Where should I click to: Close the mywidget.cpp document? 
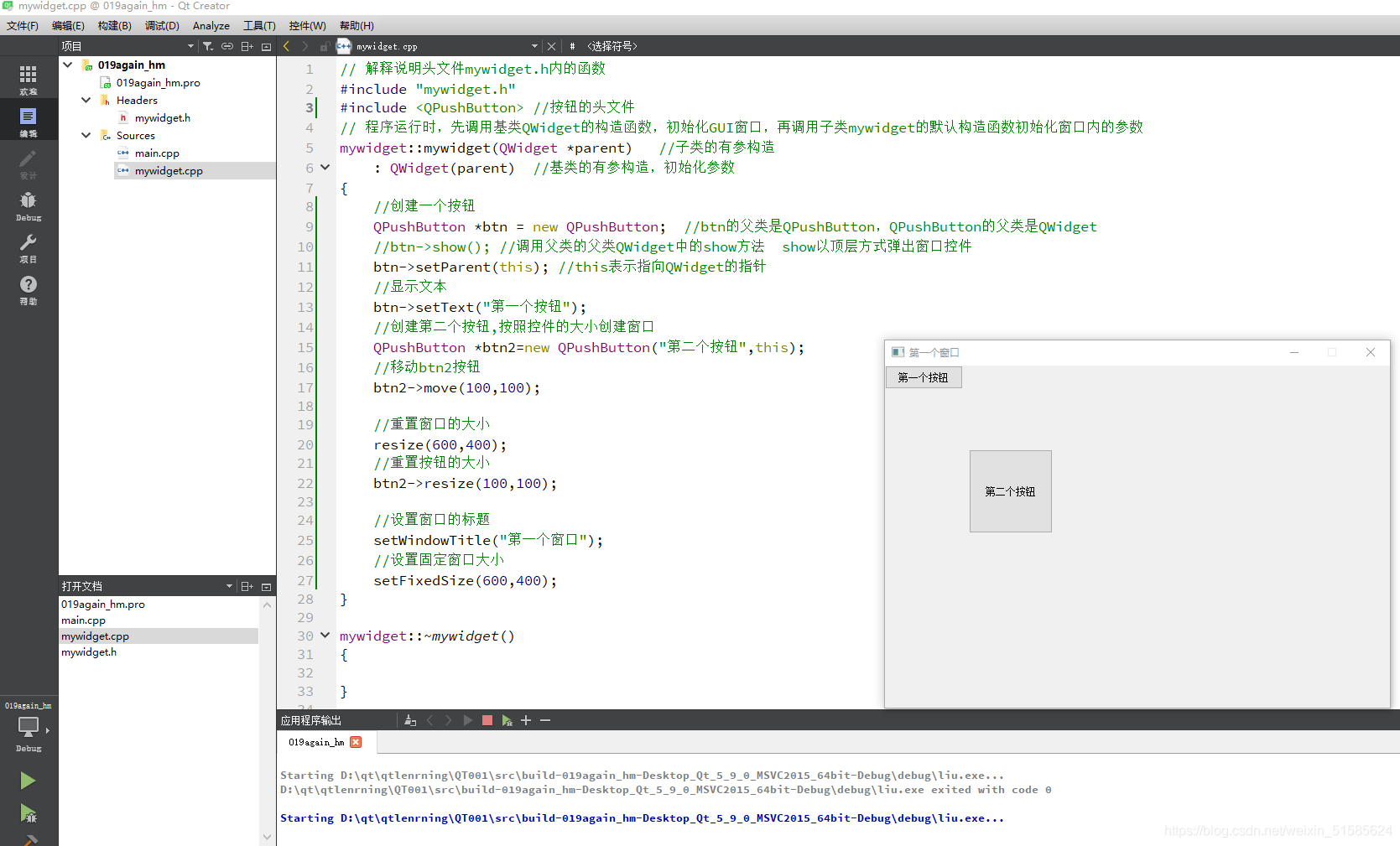(x=551, y=46)
